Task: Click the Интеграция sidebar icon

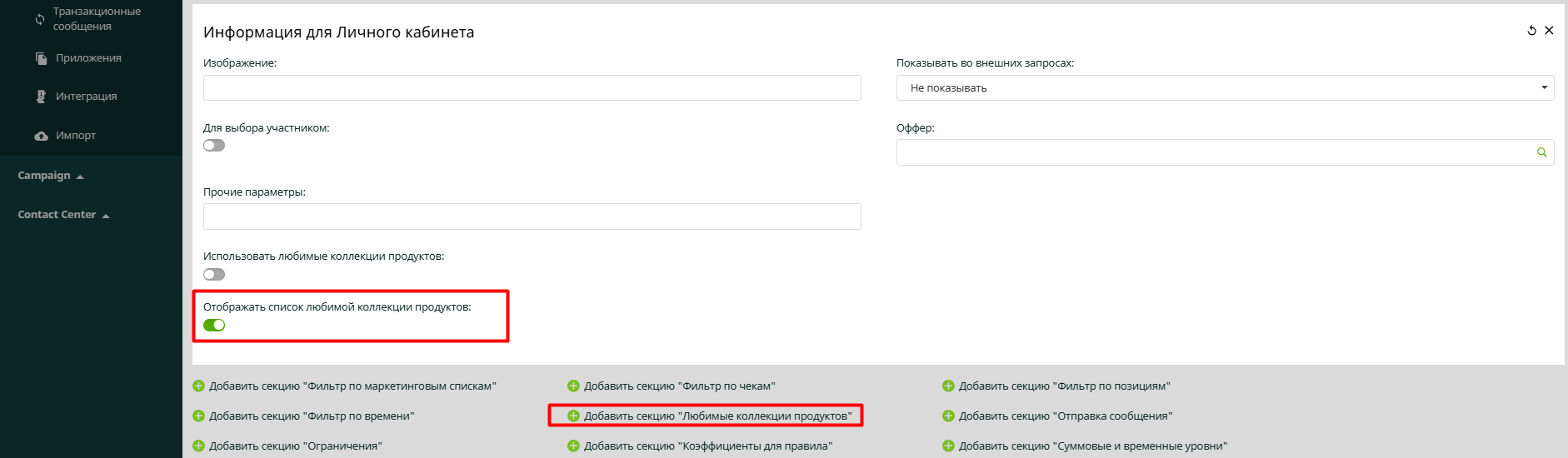Action: tap(41, 97)
